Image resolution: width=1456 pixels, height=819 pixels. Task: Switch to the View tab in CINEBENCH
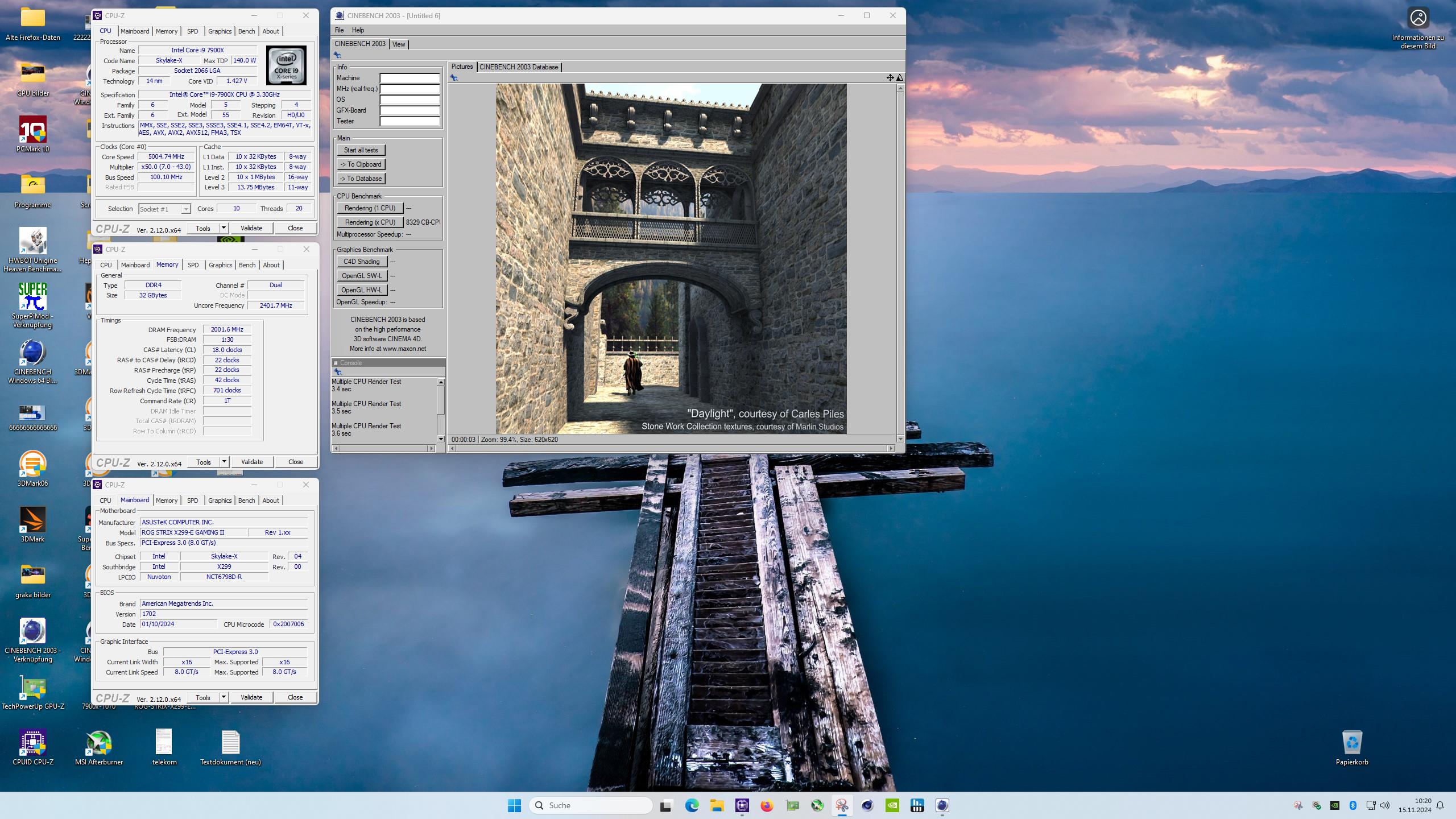coord(399,44)
